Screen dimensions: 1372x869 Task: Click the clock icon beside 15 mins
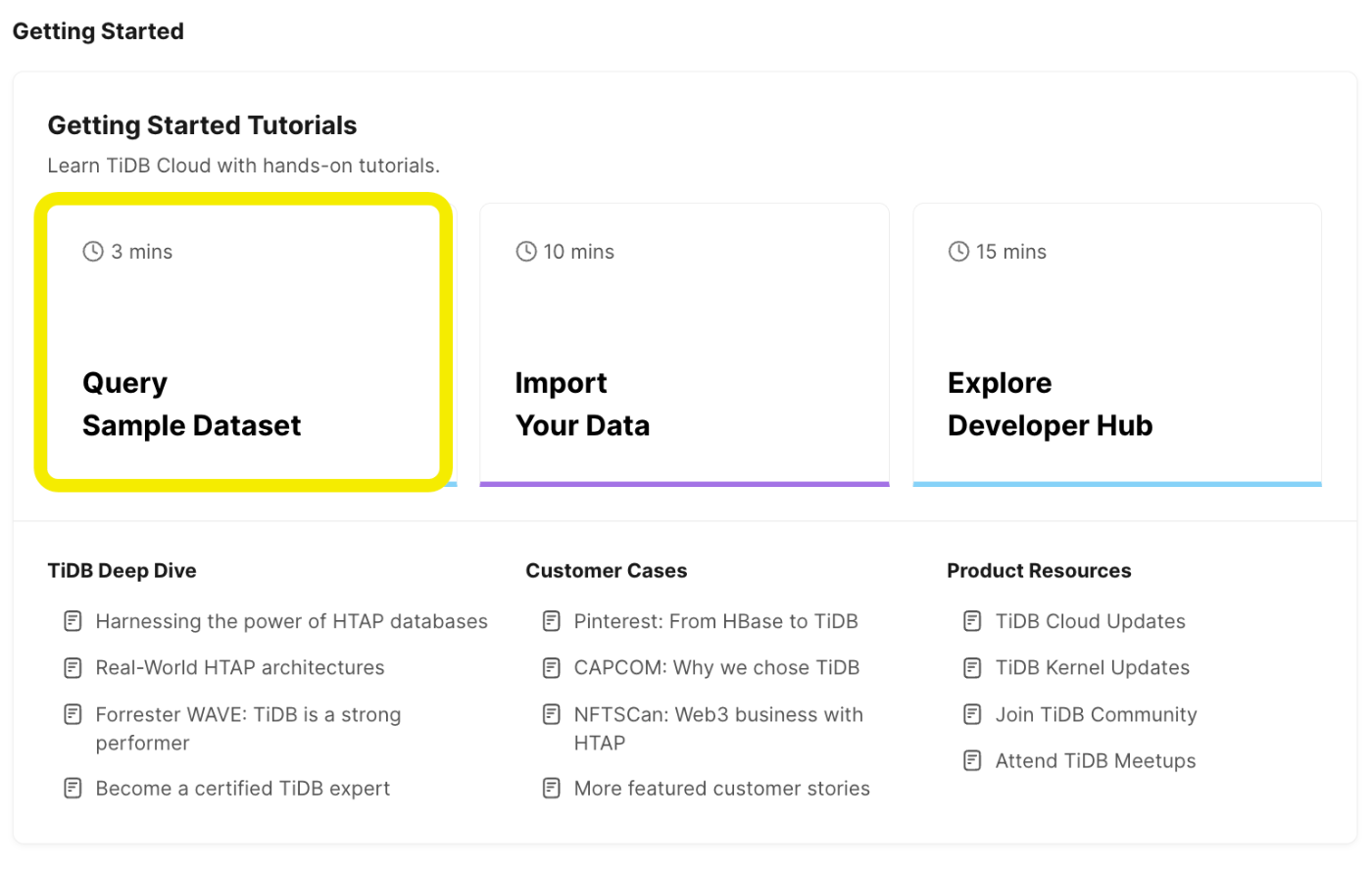(x=958, y=252)
